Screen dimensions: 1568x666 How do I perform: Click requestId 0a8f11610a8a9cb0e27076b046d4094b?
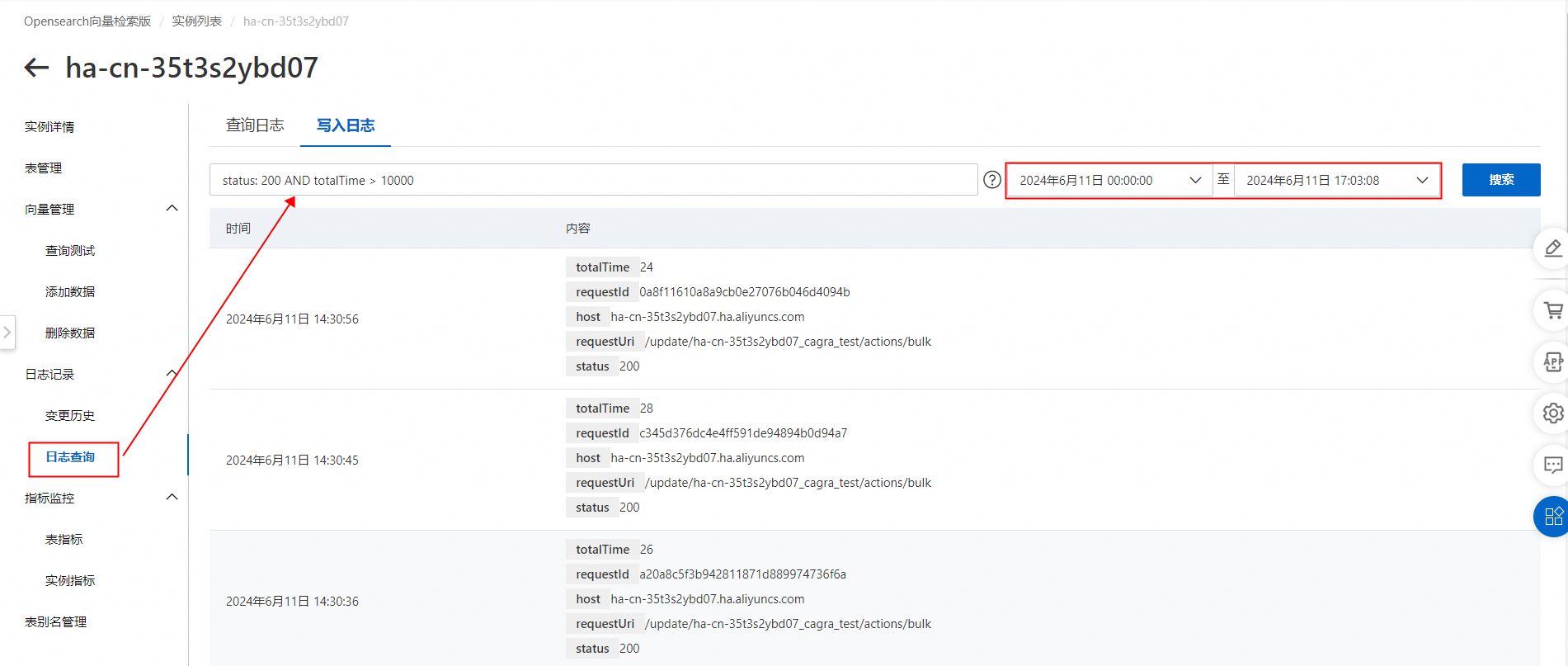[745, 292]
